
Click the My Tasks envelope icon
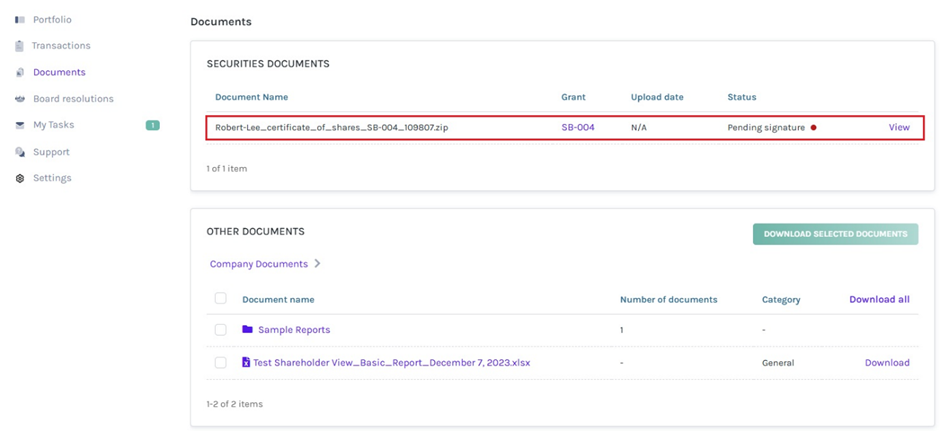(19, 125)
